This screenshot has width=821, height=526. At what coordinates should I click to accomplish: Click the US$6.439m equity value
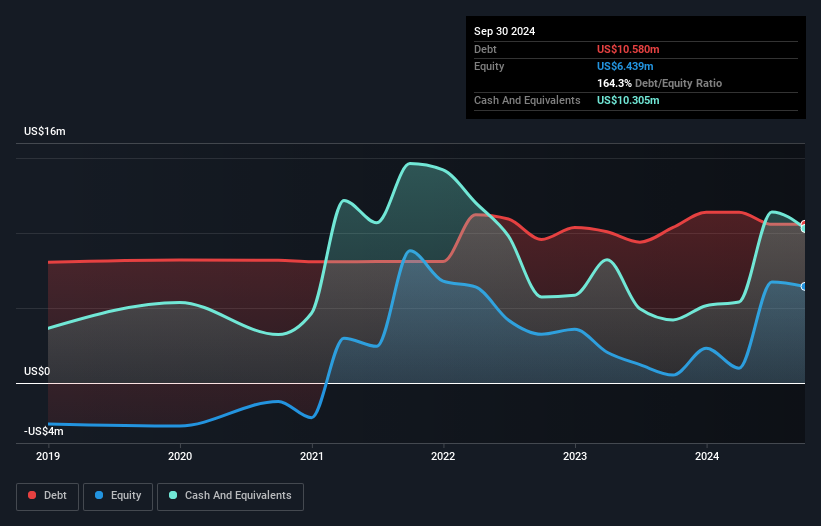(625, 66)
